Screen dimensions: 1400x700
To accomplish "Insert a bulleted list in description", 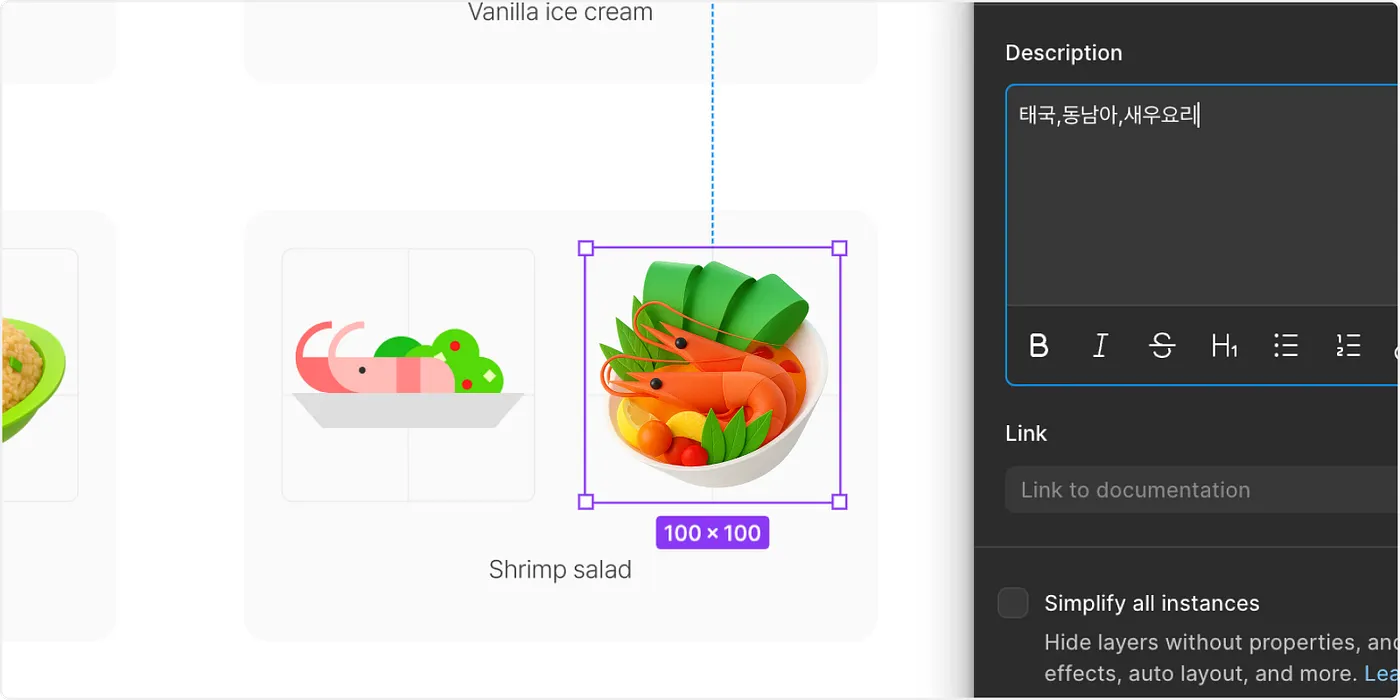I will point(1286,346).
